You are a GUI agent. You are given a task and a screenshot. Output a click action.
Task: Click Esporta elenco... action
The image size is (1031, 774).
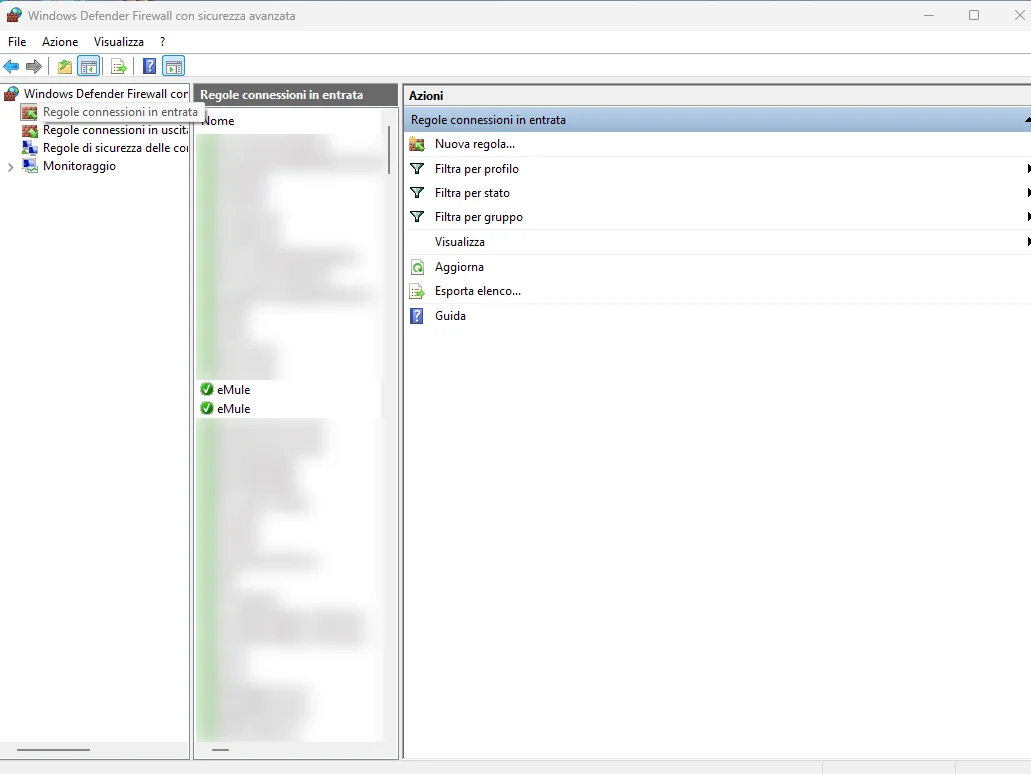[x=477, y=291]
